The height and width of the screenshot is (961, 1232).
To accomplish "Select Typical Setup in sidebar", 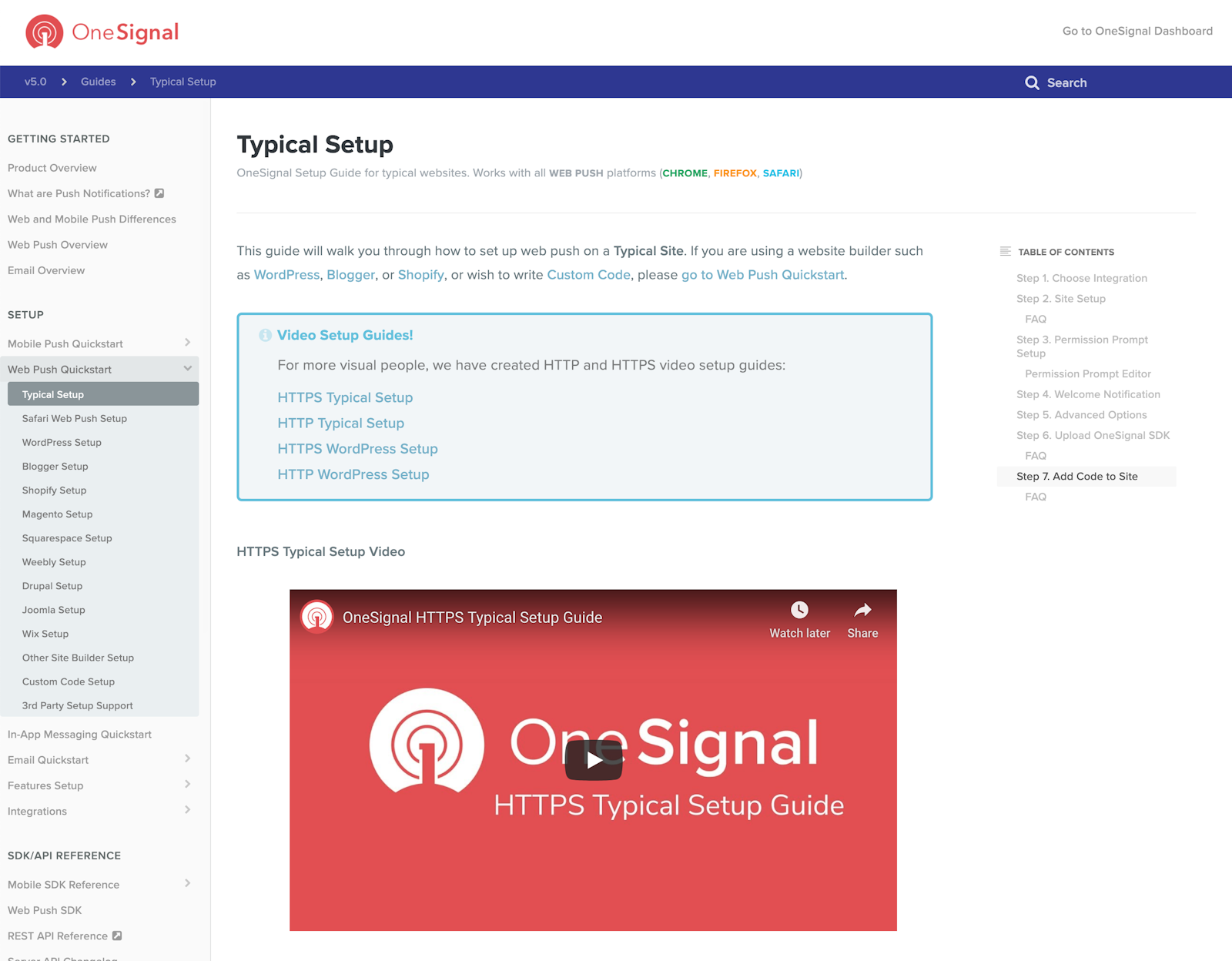I will (x=103, y=394).
